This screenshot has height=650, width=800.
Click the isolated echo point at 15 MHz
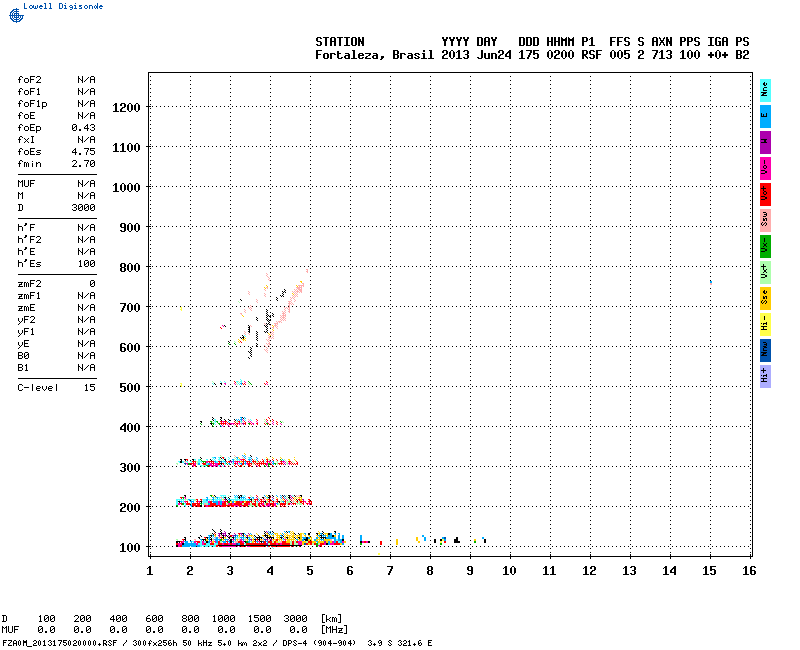point(711,282)
